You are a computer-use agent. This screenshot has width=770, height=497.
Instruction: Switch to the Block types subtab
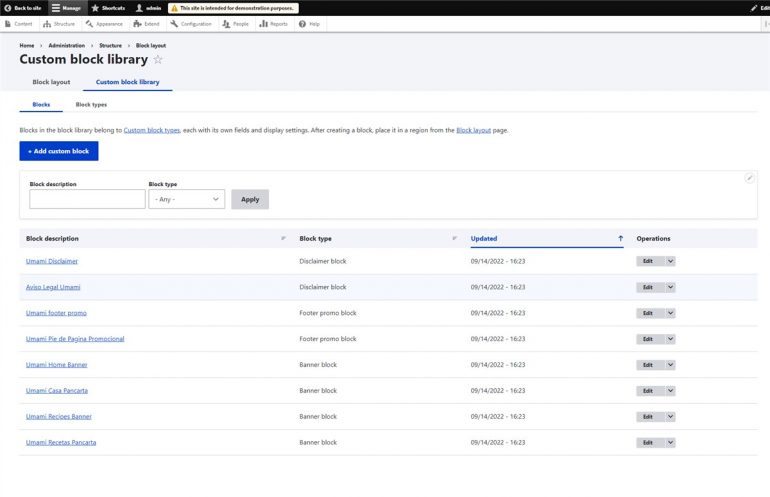(91, 104)
